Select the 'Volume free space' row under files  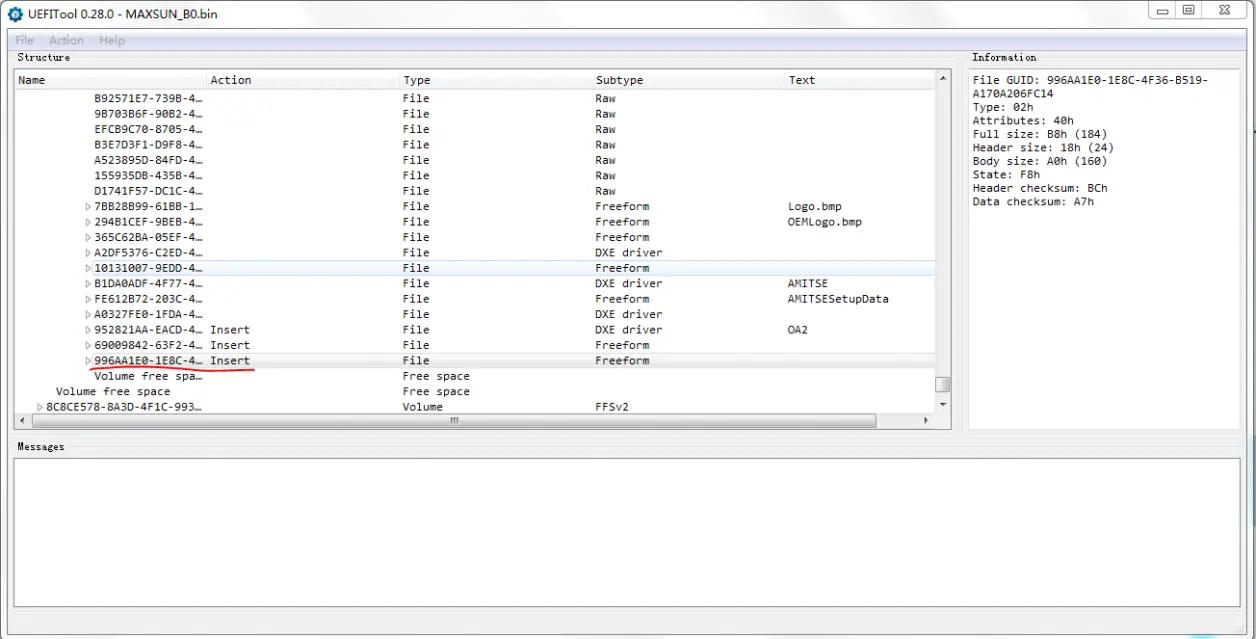click(x=475, y=376)
